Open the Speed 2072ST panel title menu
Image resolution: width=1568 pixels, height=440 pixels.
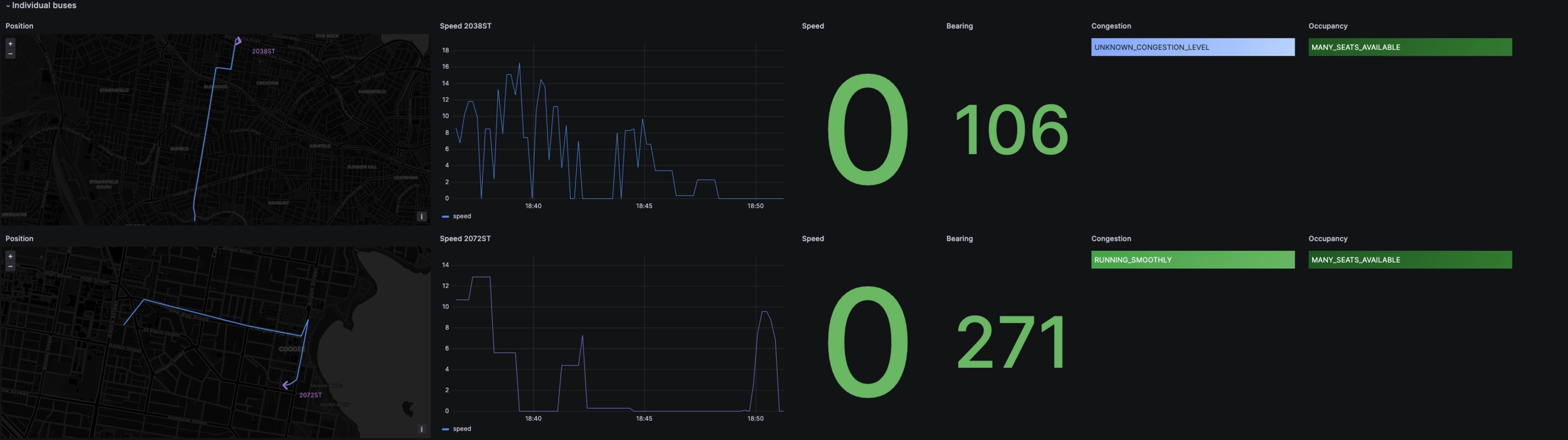(465, 238)
